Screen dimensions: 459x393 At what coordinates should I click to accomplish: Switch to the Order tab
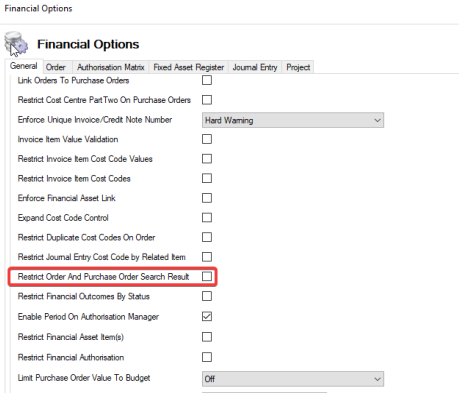[56, 67]
